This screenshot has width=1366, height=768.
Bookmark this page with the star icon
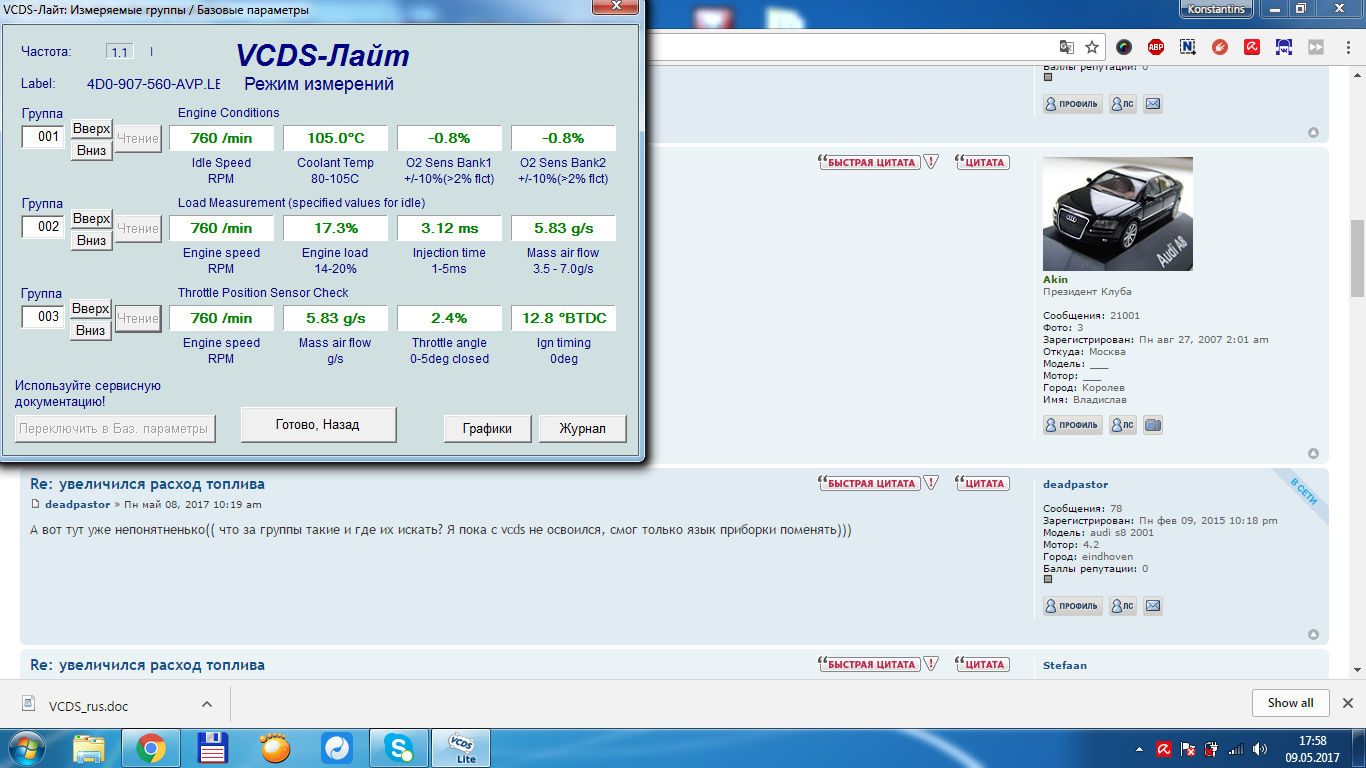pos(1092,47)
